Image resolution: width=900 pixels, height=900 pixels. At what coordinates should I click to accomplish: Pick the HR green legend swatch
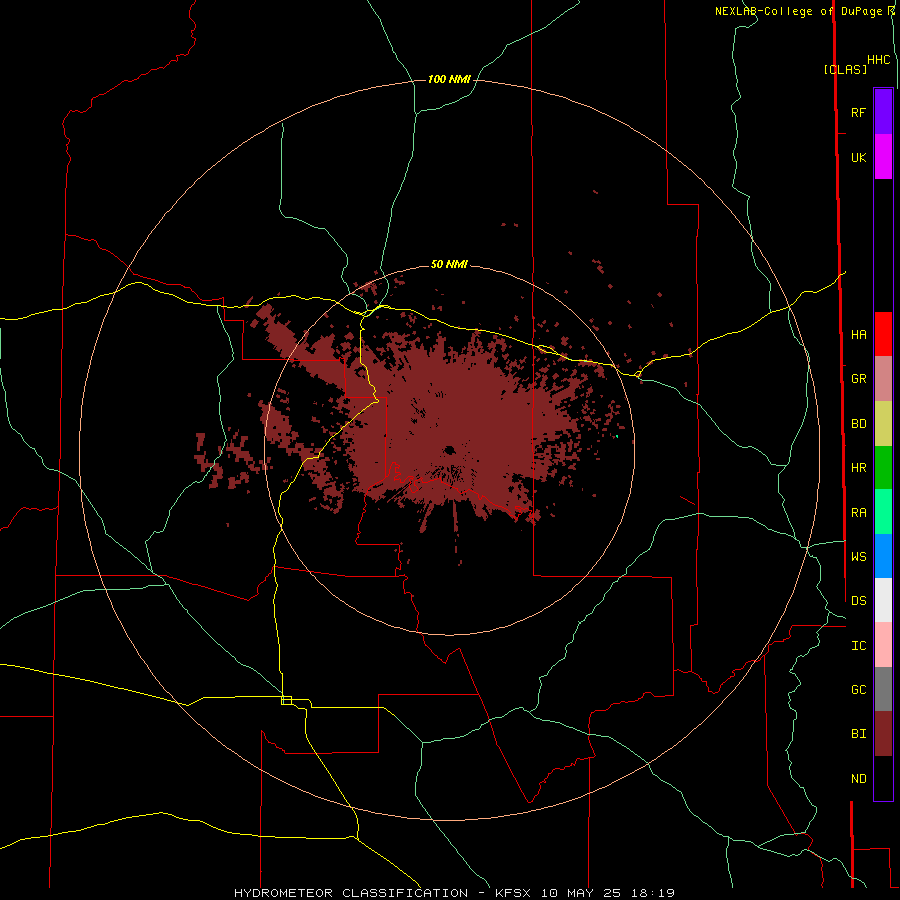click(x=883, y=468)
